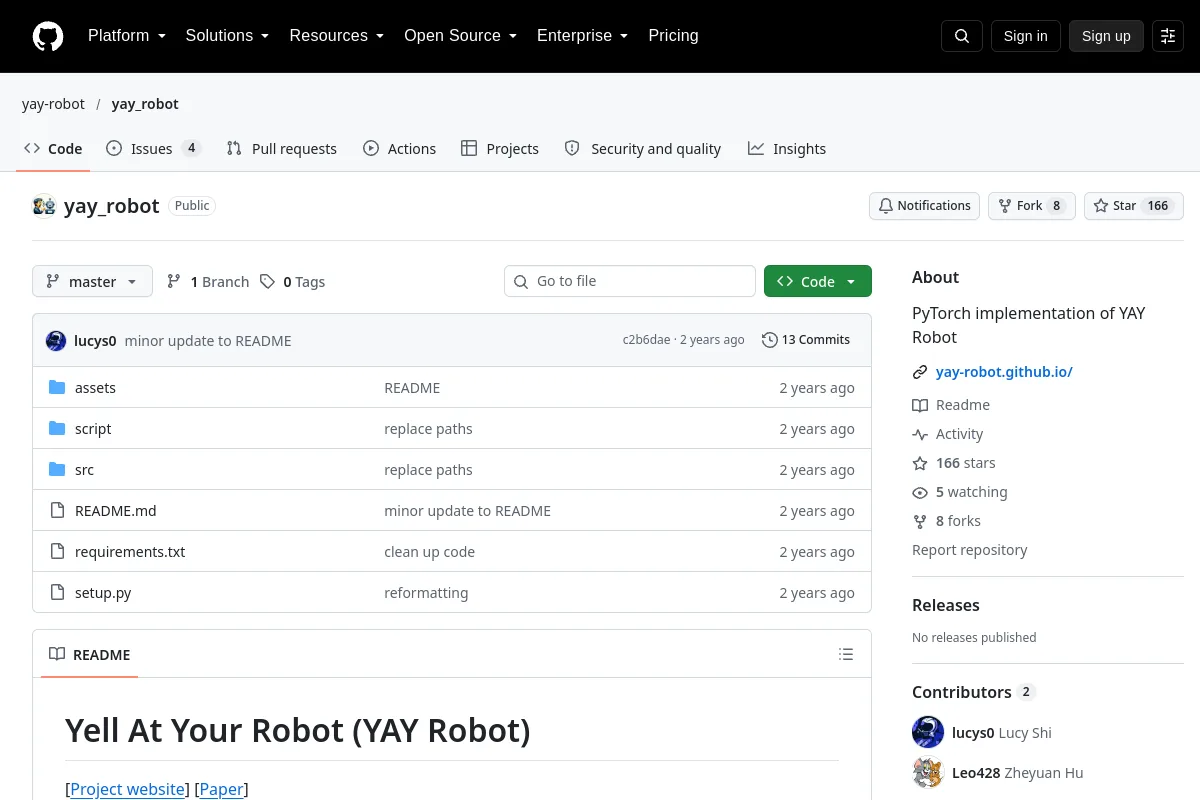Open the Releases heading link
1200x800 pixels.
point(946,605)
